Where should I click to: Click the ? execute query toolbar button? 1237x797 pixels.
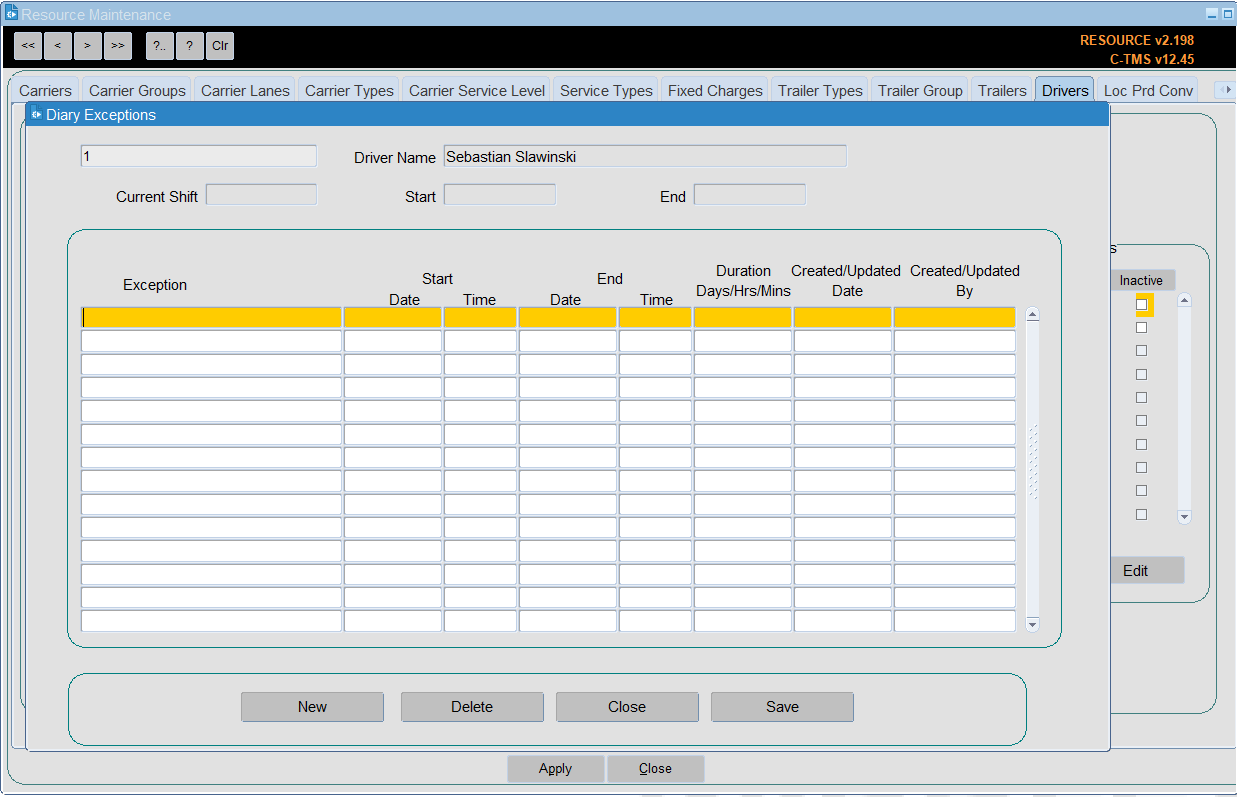point(190,46)
